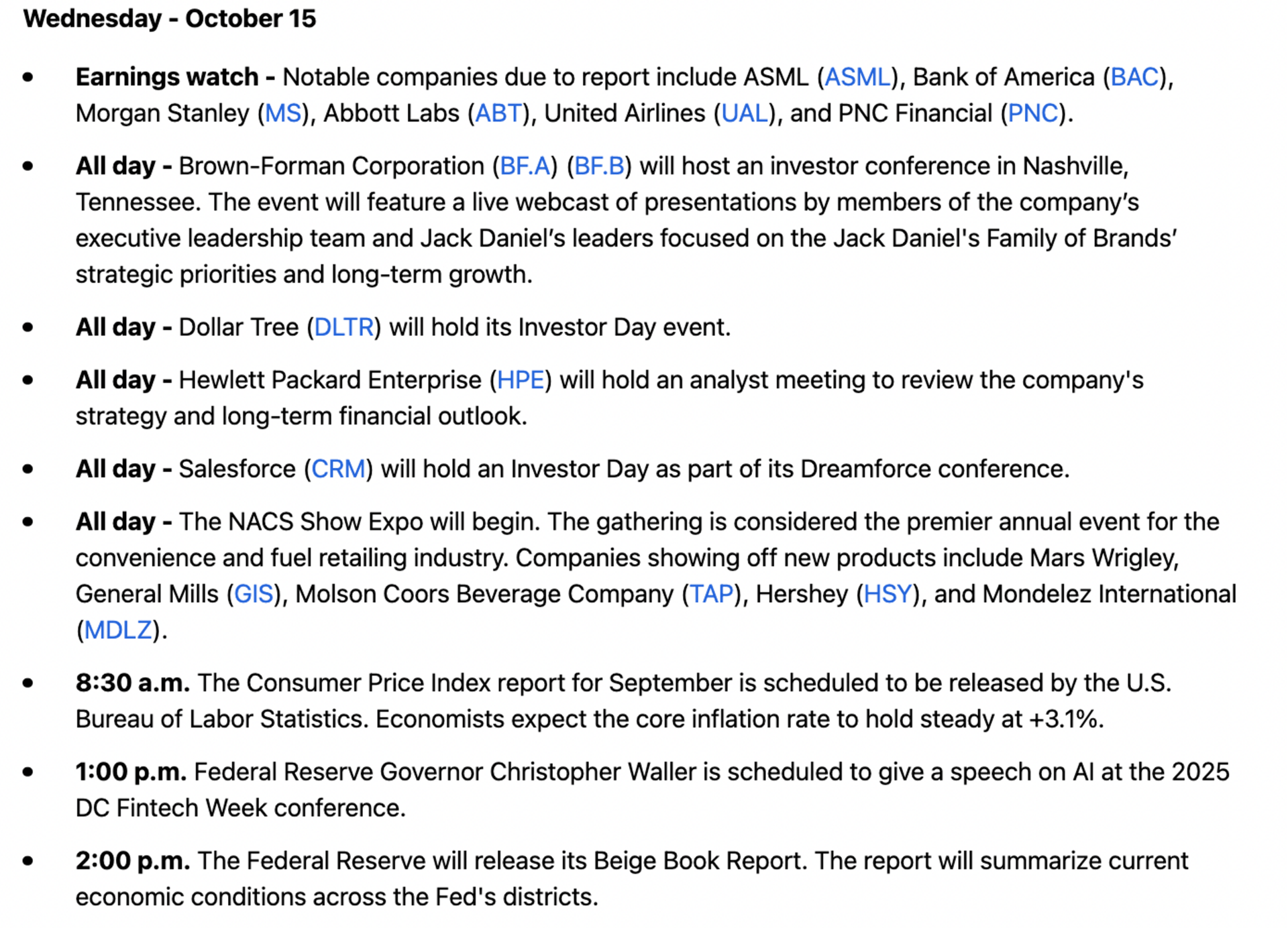Open the MS ticker link
Screen dimensions: 1288x928
coord(283,113)
